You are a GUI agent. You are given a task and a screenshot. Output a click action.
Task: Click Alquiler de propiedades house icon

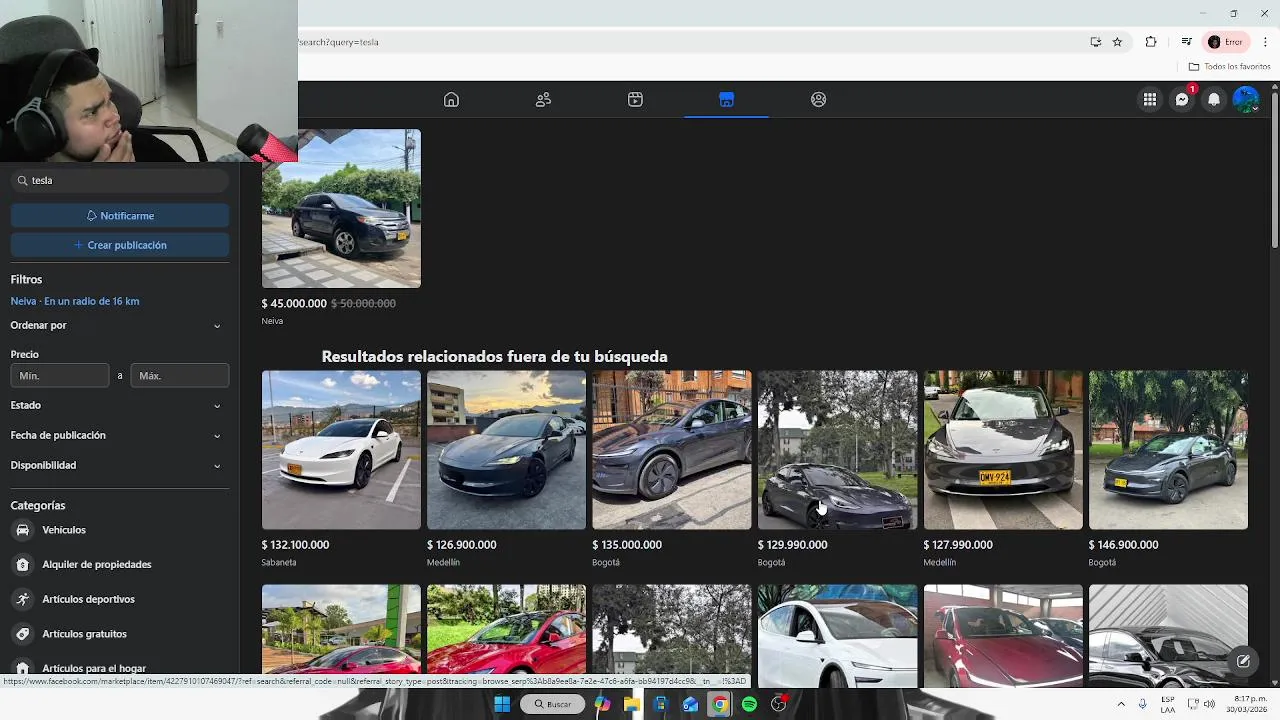click(x=23, y=564)
